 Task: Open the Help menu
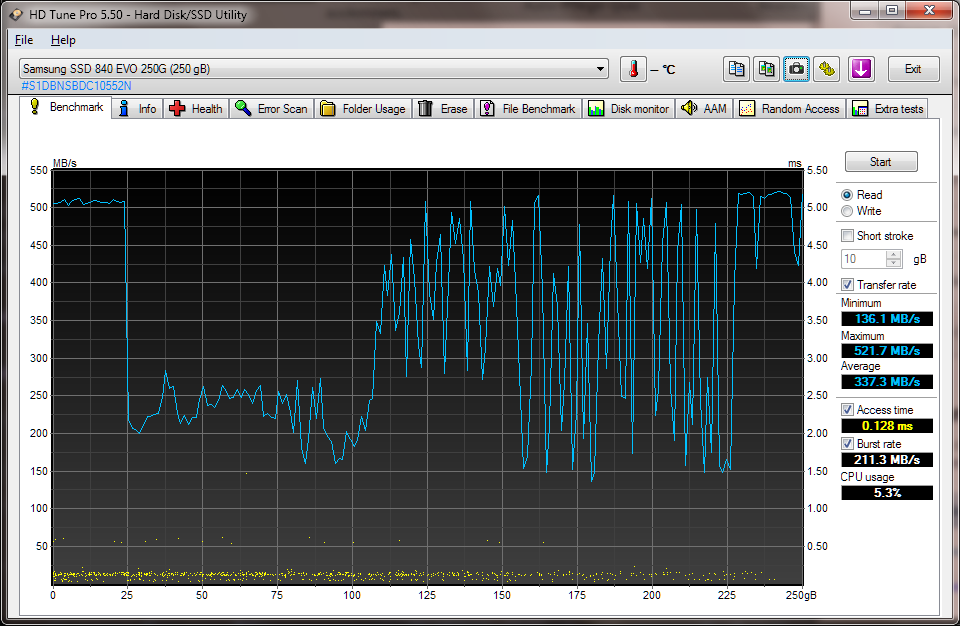point(63,40)
